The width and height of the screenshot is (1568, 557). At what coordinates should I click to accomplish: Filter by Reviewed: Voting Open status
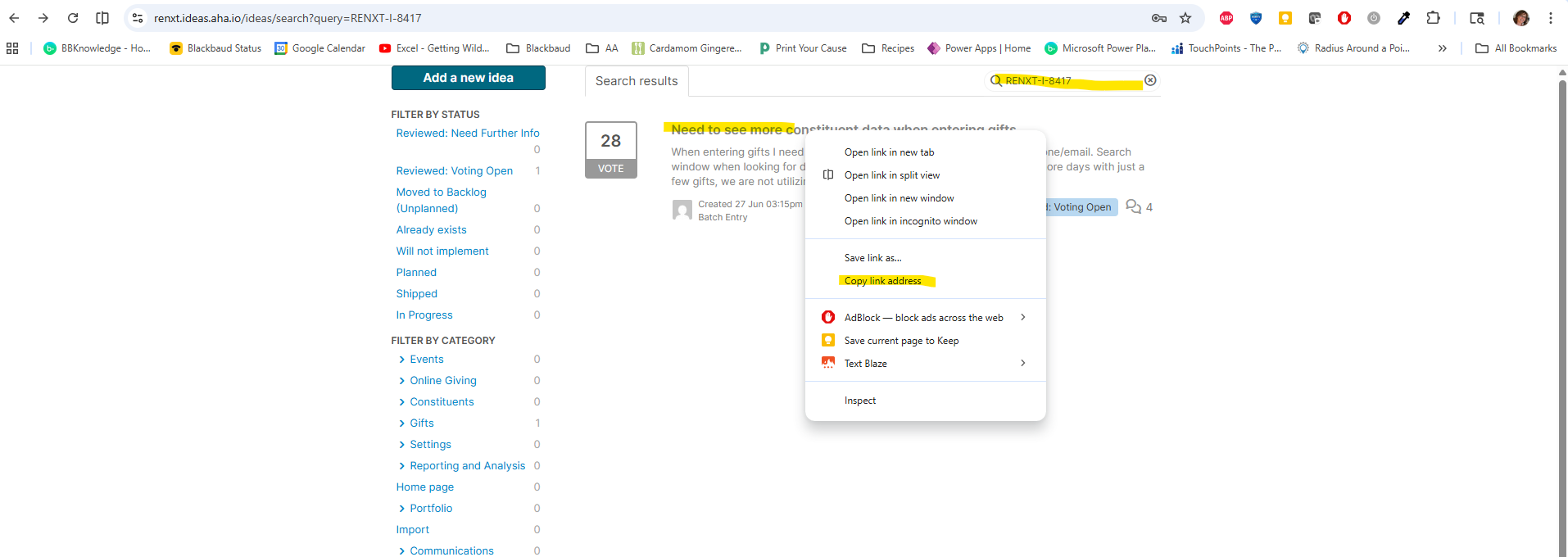pos(455,171)
